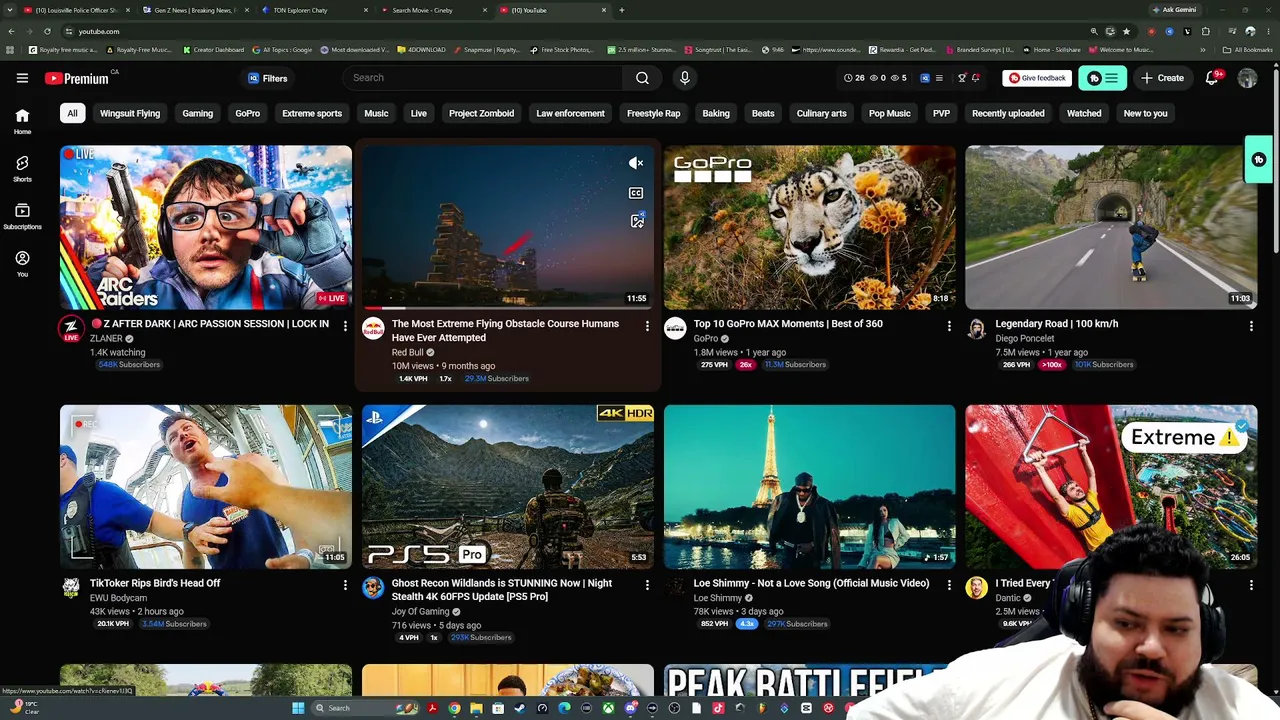Screen dimensions: 1280x720
Task: Open the account avatar menu
Action: (x=1247, y=78)
